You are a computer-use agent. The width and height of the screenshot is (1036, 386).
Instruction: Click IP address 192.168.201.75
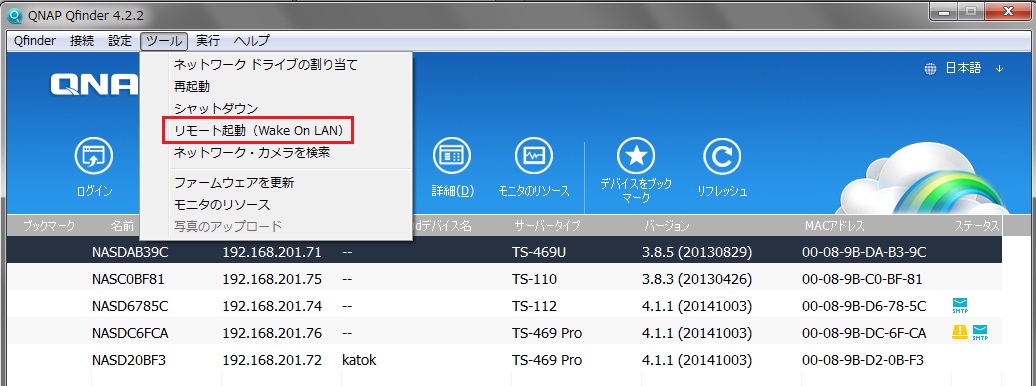[x=272, y=279]
